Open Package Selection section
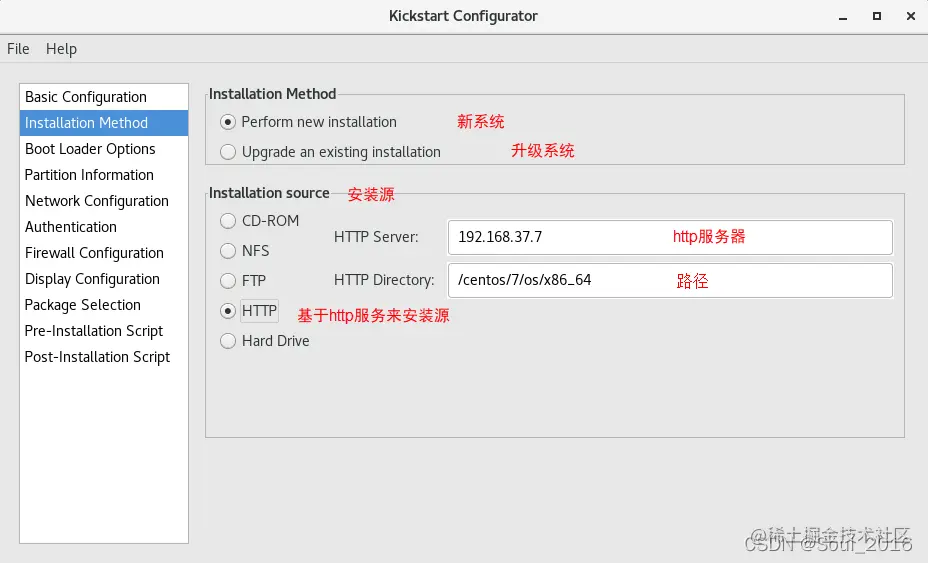This screenshot has width=928, height=563. tap(104, 305)
